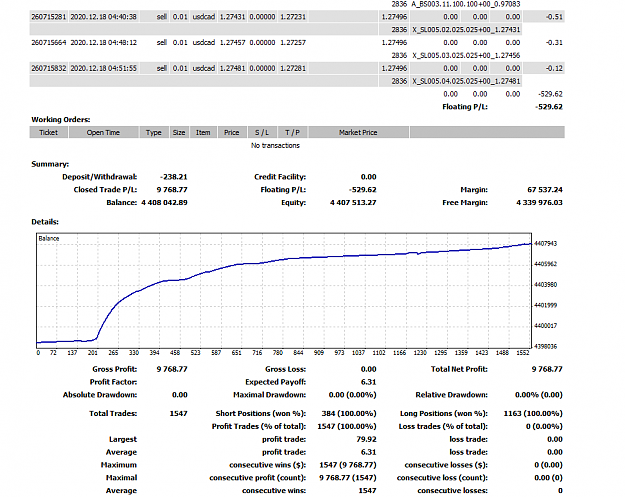The height and width of the screenshot is (497, 625).
Task: Click comment A_BS003.11.100.100+00_0.97083
Action: 466,4
